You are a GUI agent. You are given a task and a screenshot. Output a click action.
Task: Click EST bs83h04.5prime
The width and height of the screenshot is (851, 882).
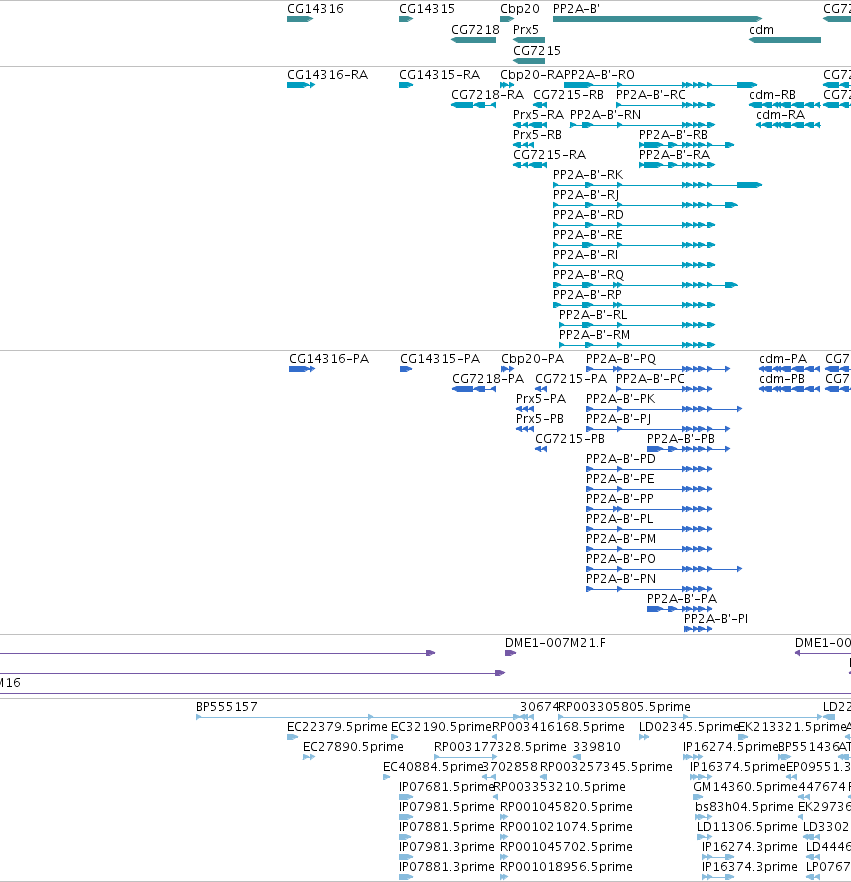744,807
